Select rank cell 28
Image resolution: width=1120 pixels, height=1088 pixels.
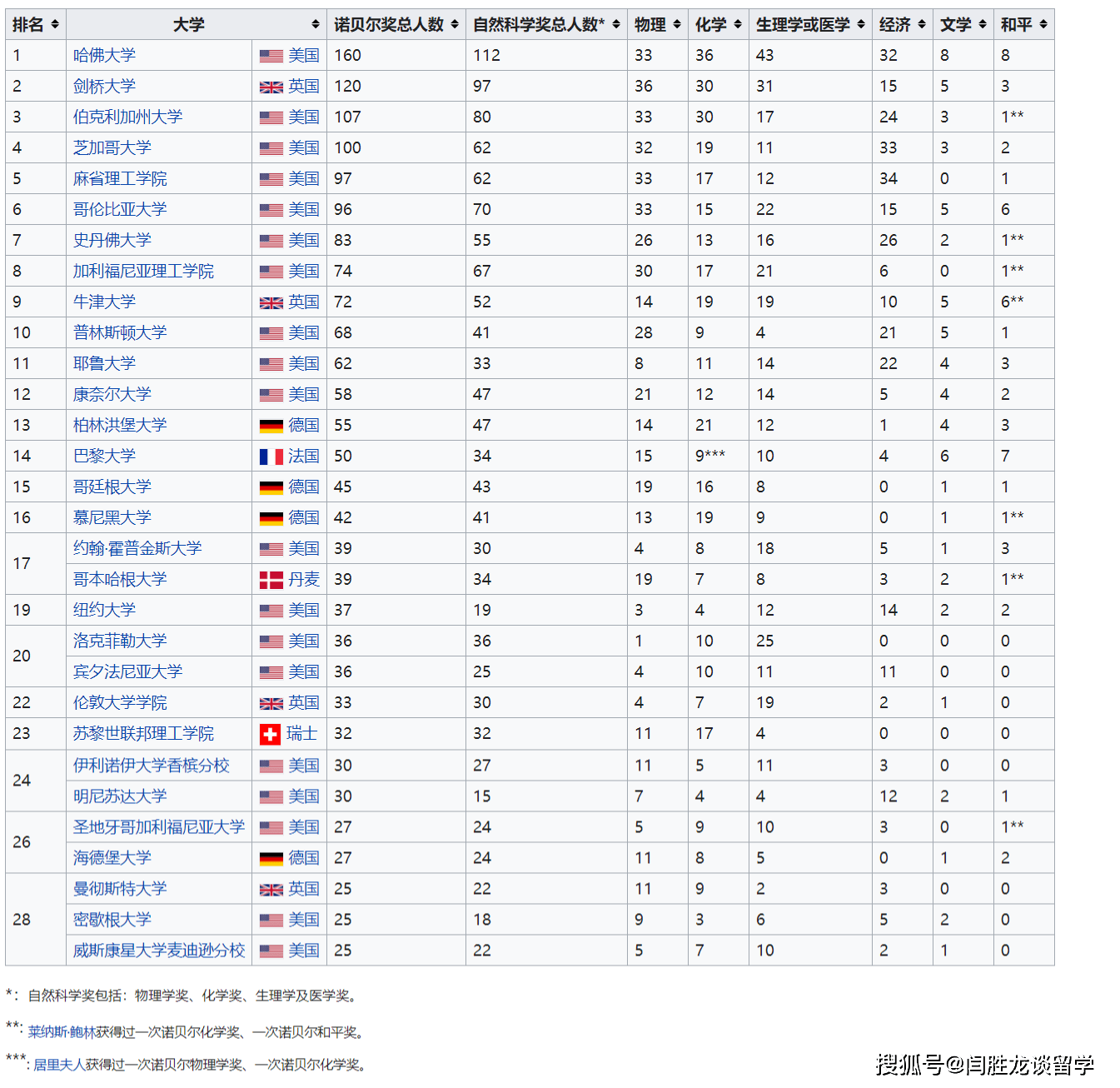point(36,920)
